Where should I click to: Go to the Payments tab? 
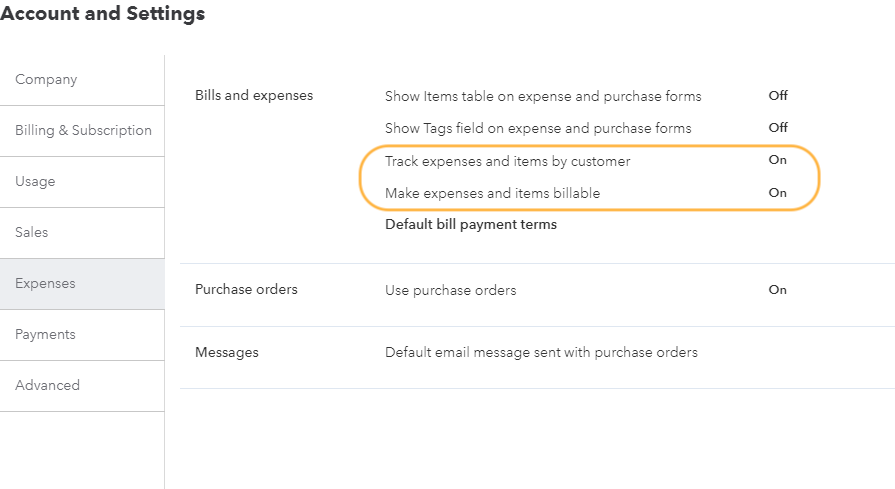[45, 335]
